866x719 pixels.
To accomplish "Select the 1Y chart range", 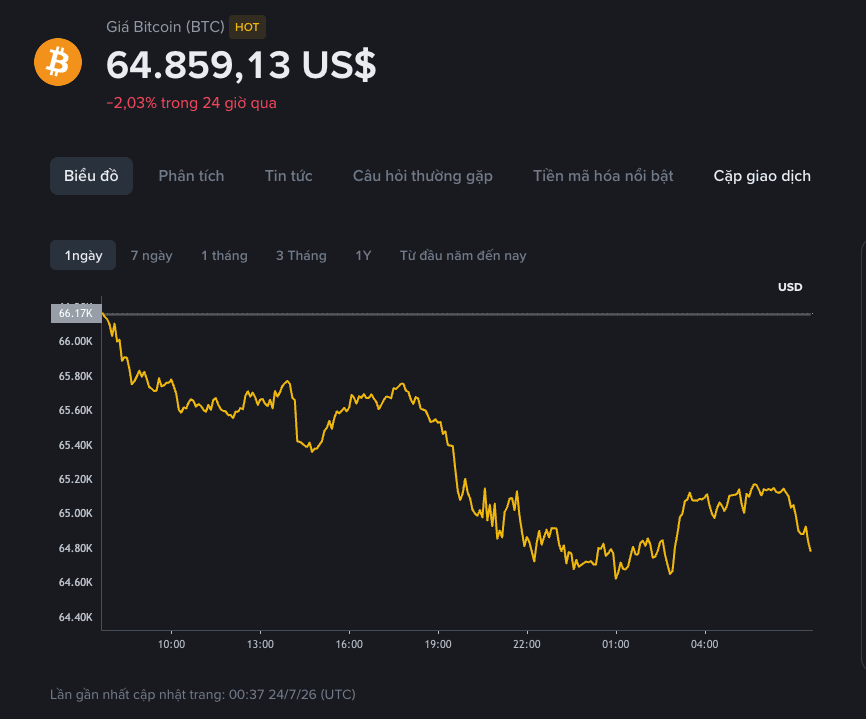I will 363,256.
